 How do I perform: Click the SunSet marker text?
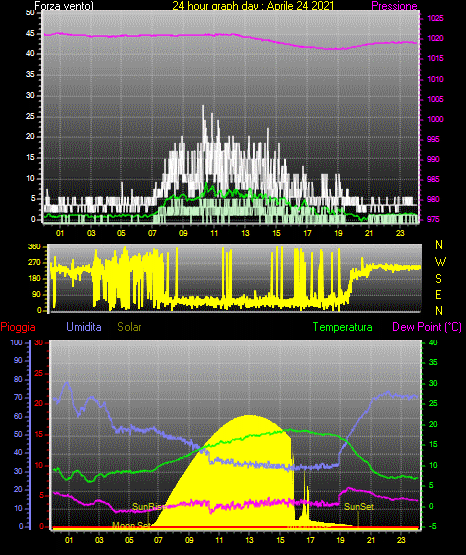pos(359,507)
